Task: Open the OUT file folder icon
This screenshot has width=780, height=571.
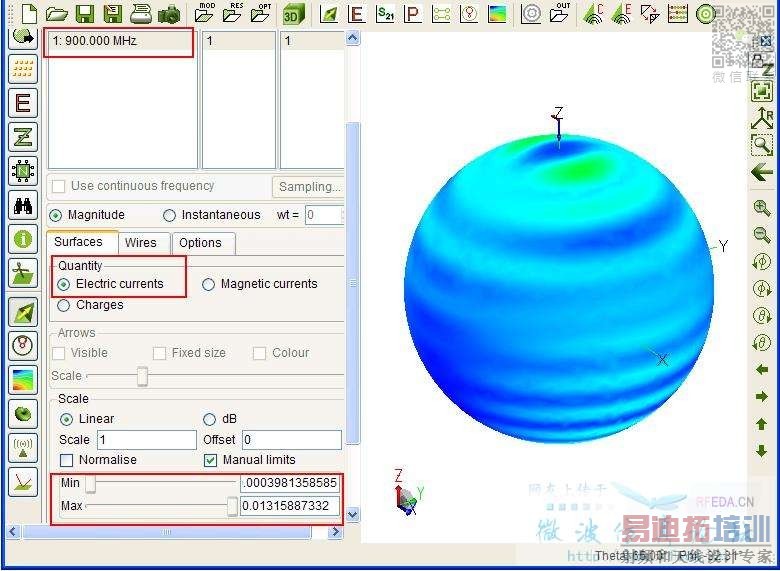Action: point(560,13)
